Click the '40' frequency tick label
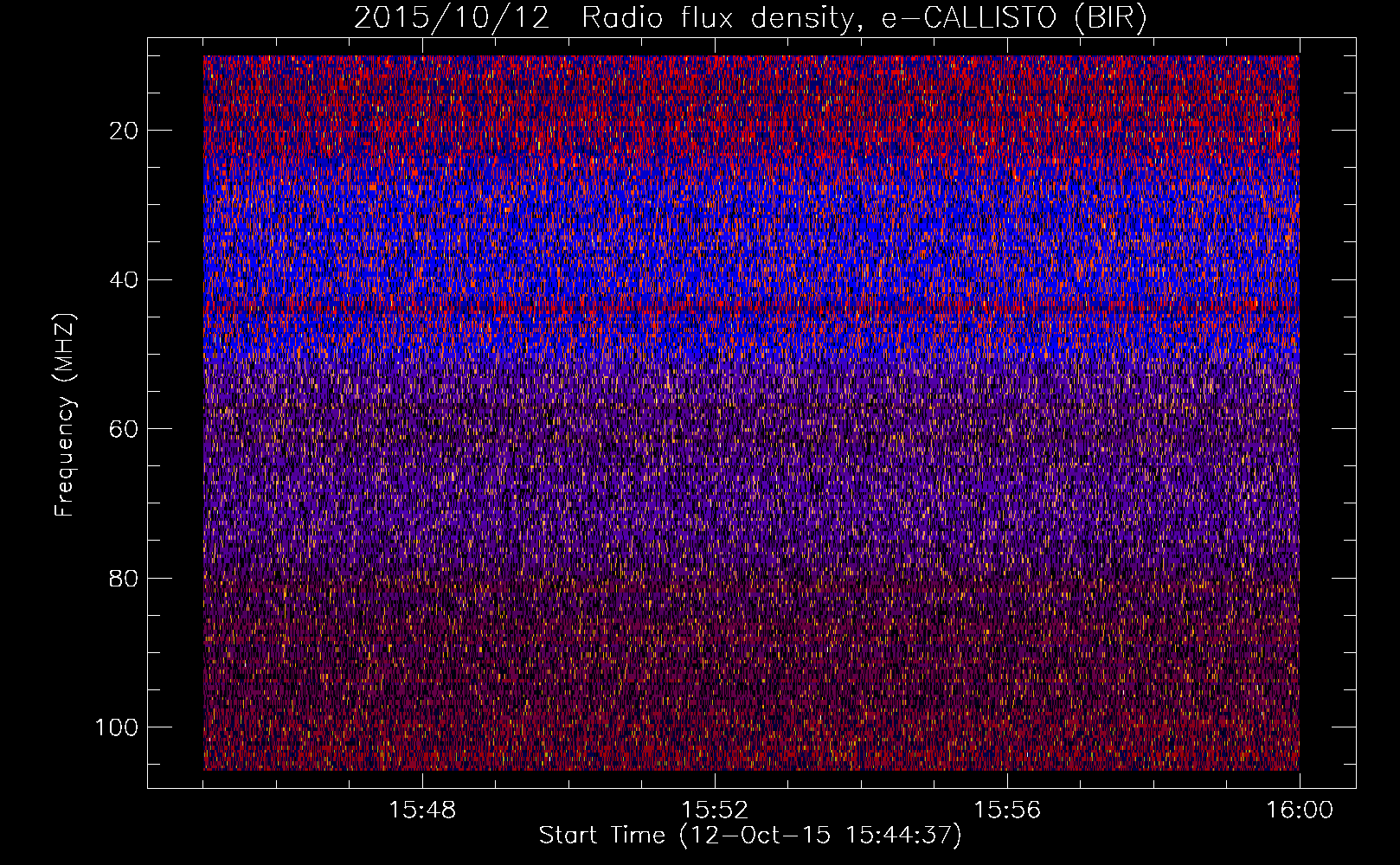This screenshot has width=1400, height=865. click(x=124, y=279)
